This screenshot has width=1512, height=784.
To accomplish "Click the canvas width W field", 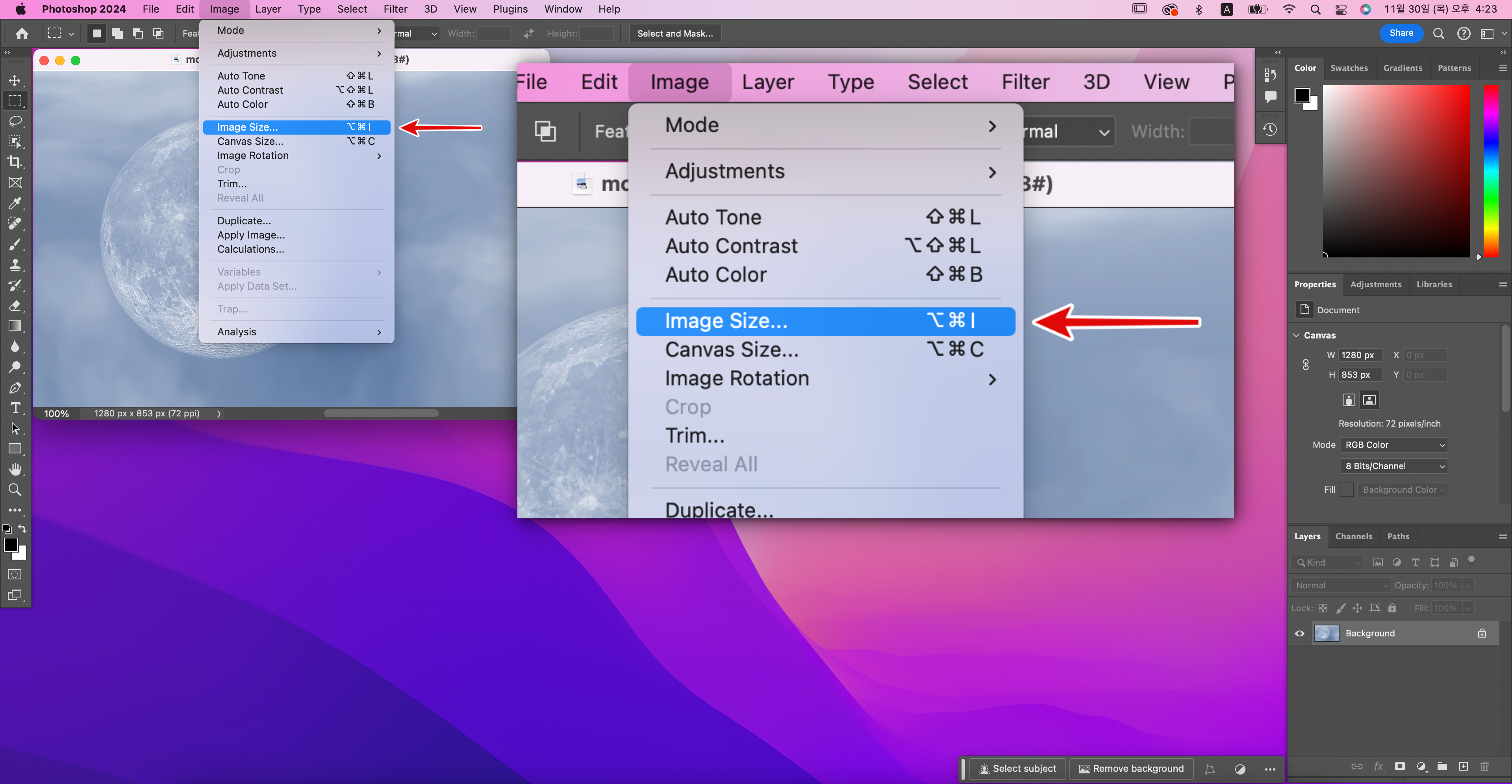I will [1360, 355].
